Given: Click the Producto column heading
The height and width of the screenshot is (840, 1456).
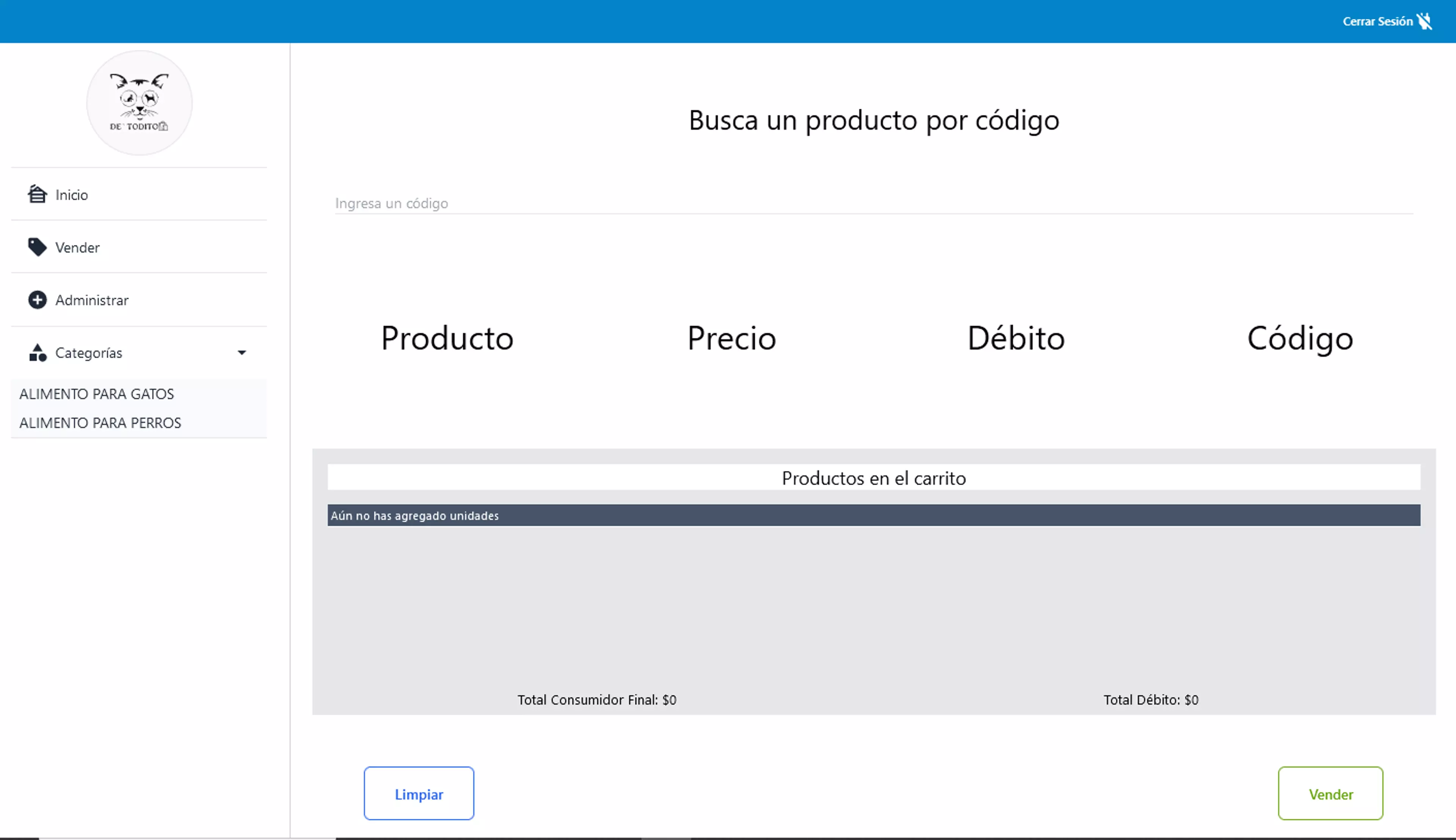Looking at the screenshot, I should point(447,338).
